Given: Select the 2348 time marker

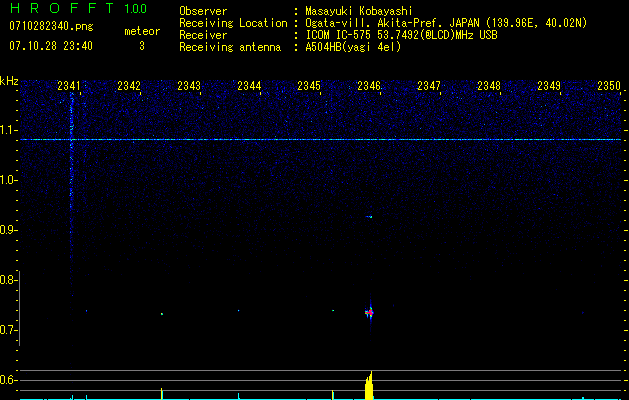Looking at the screenshot, I should click(x=488, y=87).
